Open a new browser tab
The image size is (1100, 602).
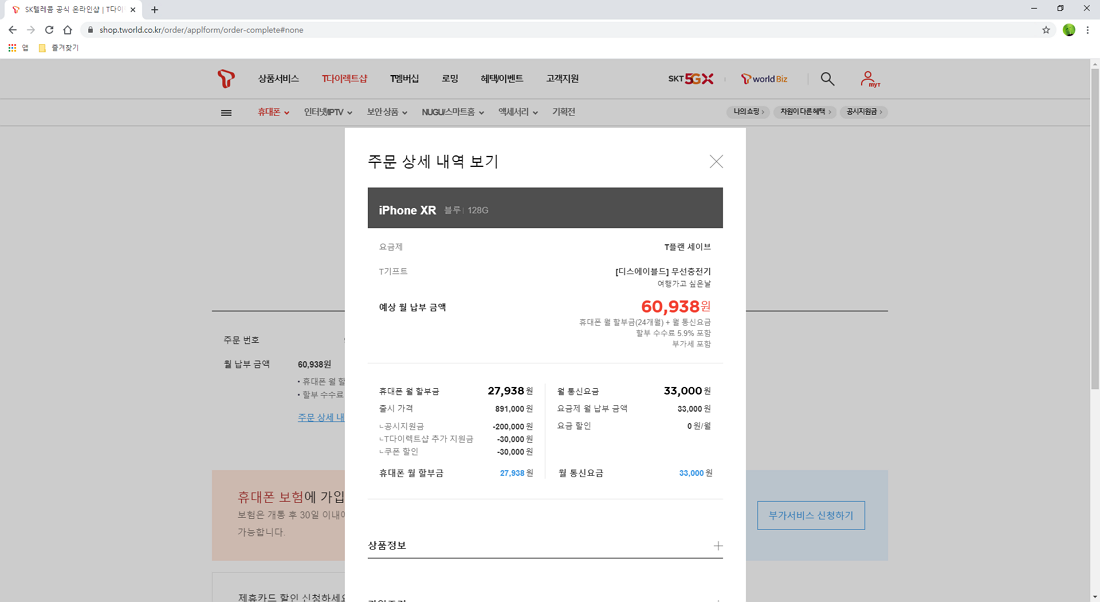tap(154, 9)
